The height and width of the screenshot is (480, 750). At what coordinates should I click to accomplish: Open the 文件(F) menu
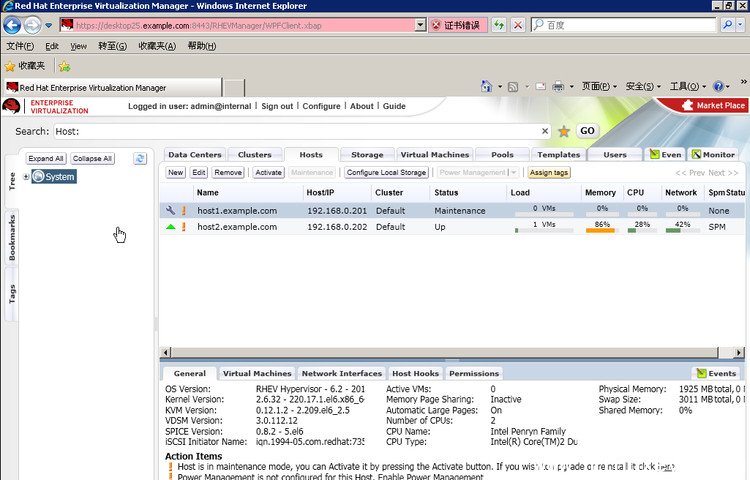(x=20, y=46)
